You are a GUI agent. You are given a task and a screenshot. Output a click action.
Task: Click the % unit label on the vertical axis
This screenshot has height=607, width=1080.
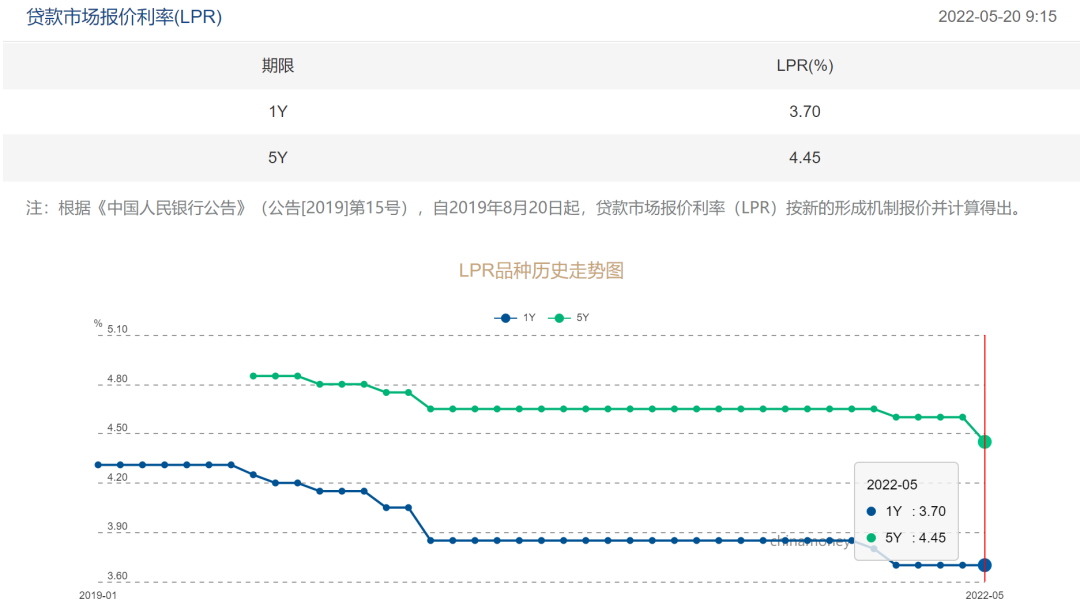[96, 323]
